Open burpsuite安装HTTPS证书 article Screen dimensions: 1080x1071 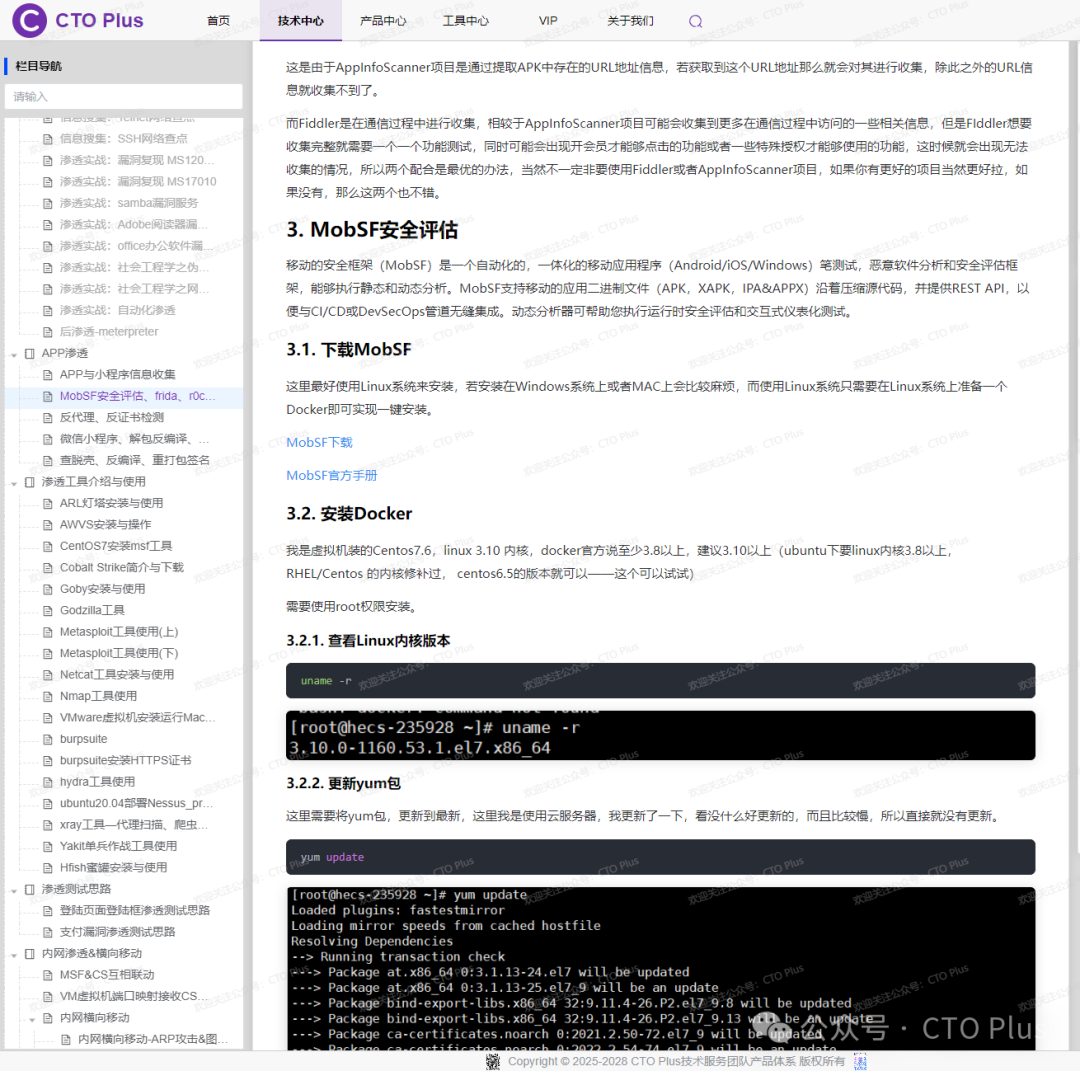[125, 760]
